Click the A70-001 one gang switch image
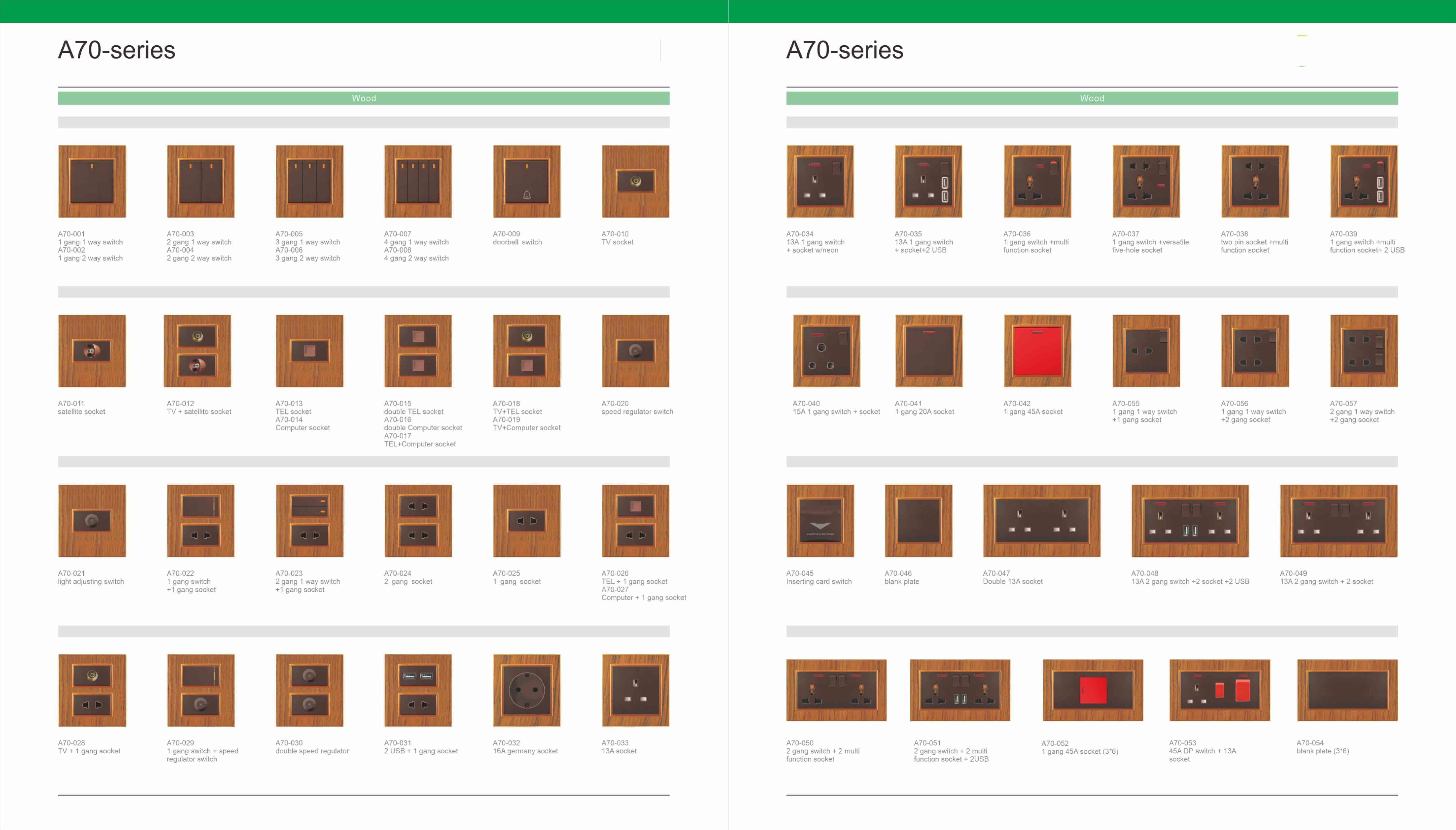1456x830 pixels. [x=92, y=181]
